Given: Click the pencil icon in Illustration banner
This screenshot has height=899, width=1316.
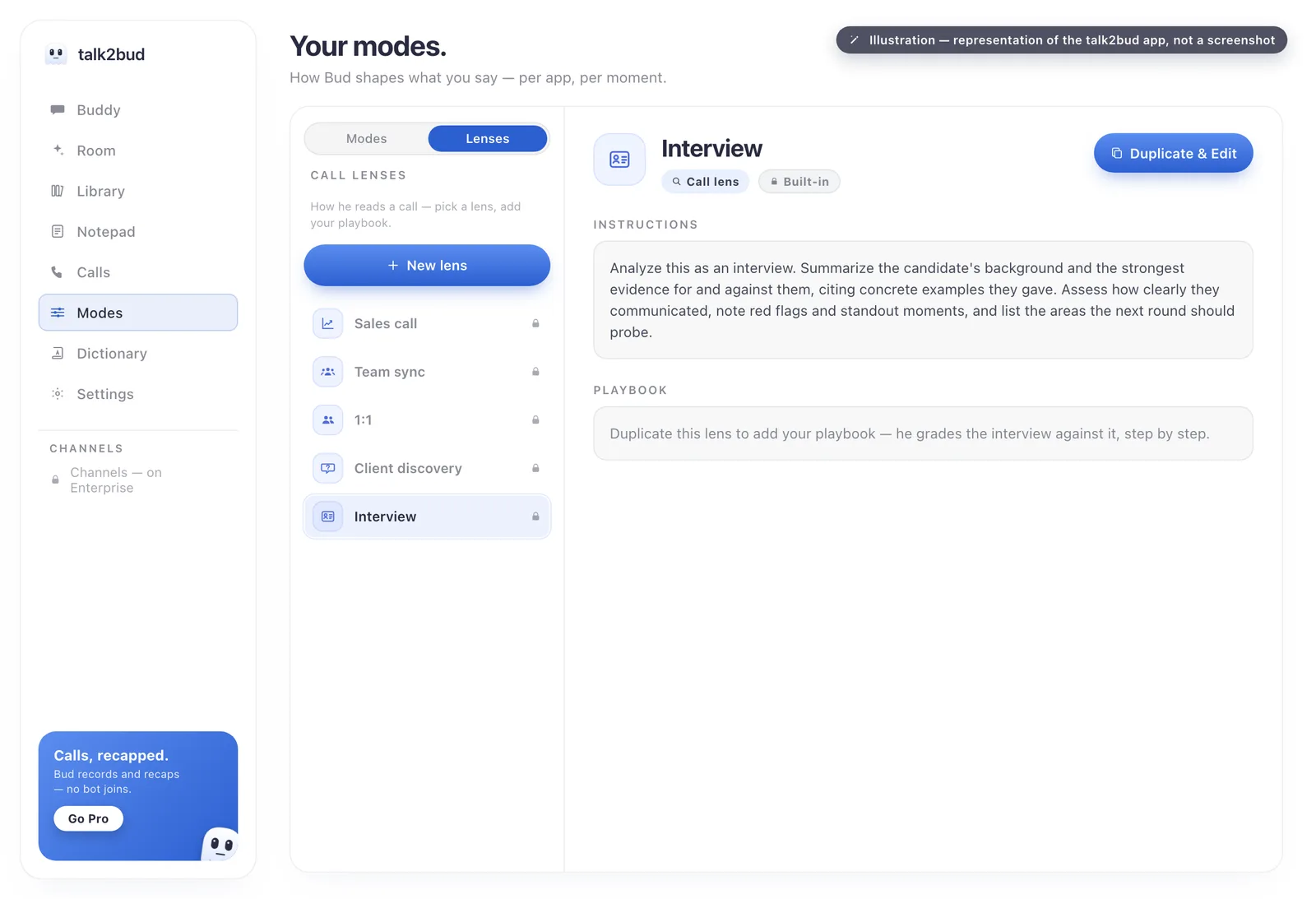Looking at the screenshot, I should [855, 40].
